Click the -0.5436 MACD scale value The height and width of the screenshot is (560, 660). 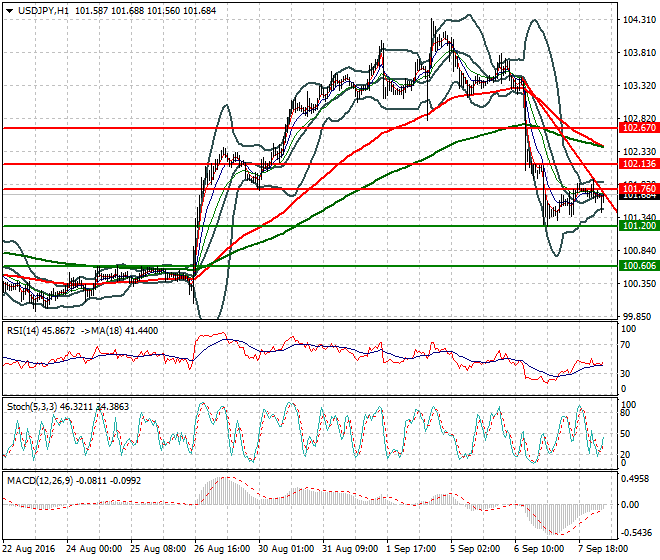click(637, 533)
